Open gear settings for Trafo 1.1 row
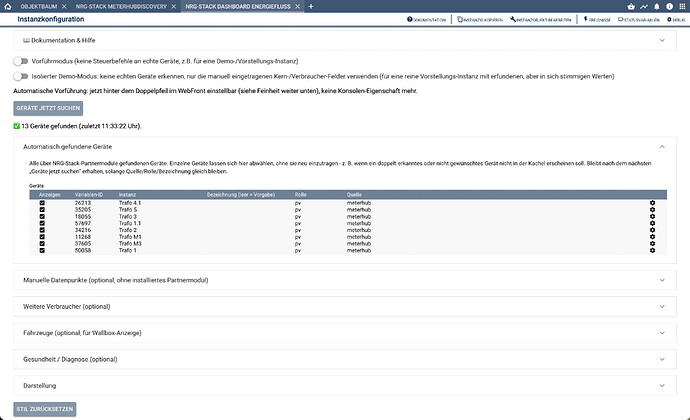This screenshot has height=420, width=690. [x=652, y=223]
